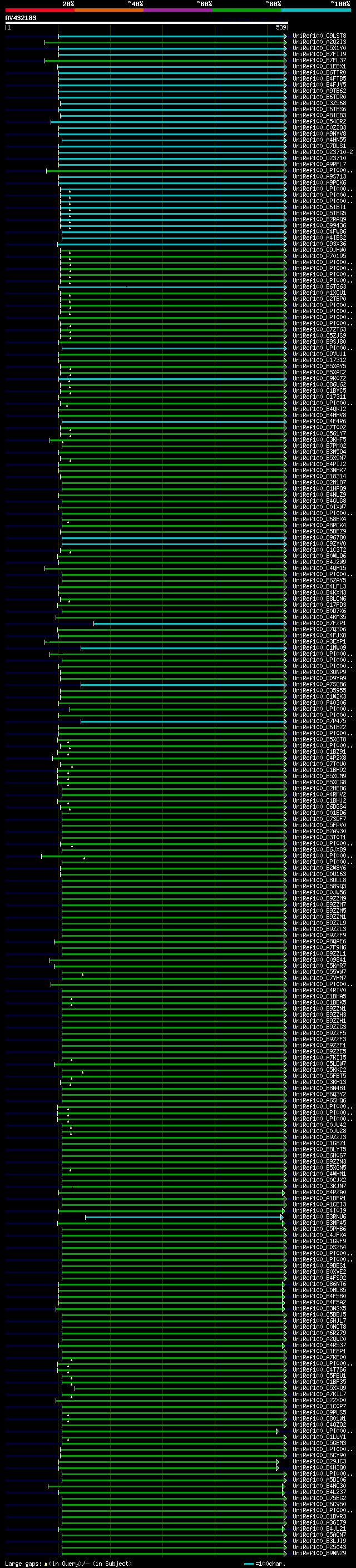Click the white query sequence bar under AV432183

click(x=146, y=23)
